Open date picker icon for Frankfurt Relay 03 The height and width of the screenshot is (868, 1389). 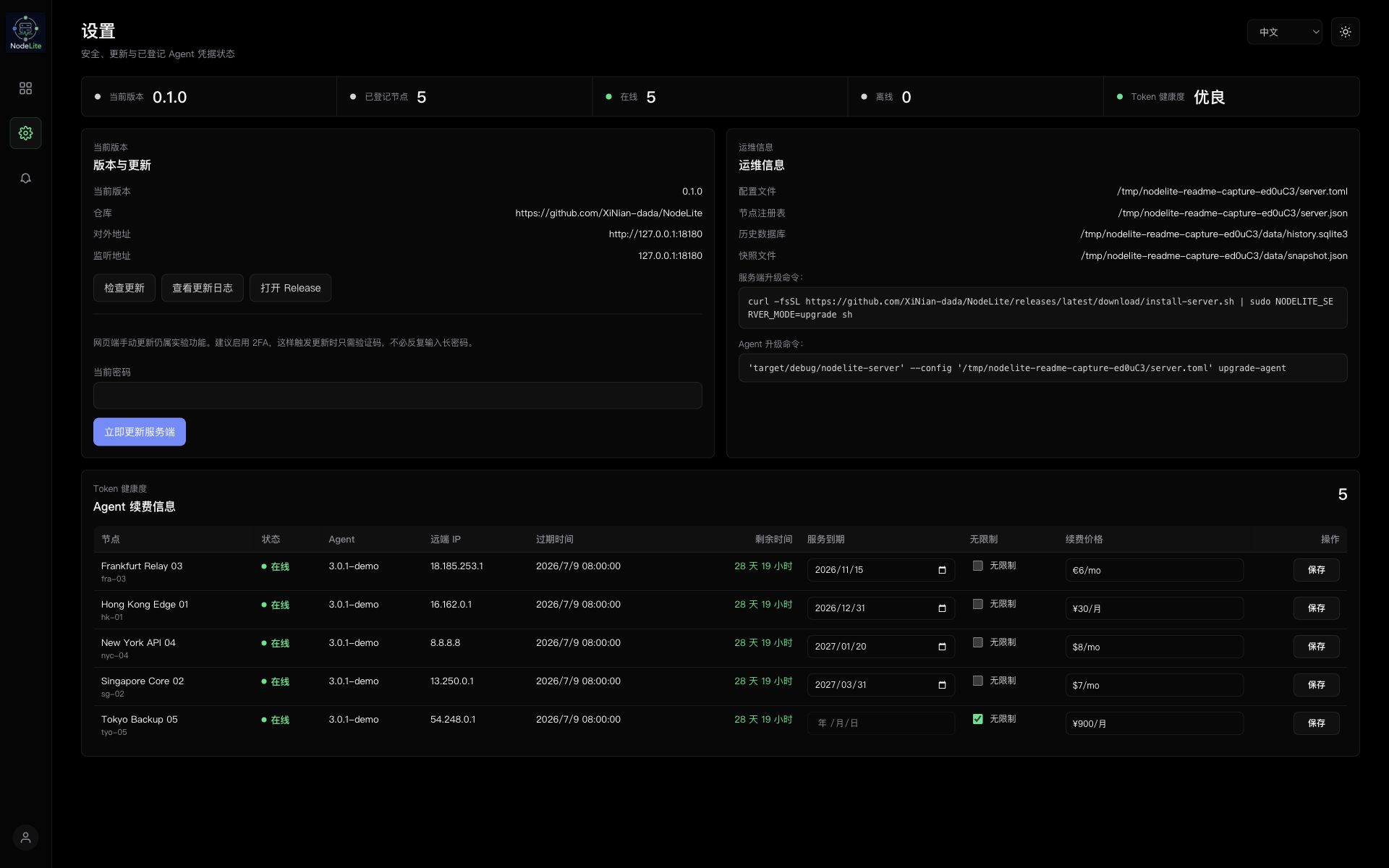[x=942, y=570]
